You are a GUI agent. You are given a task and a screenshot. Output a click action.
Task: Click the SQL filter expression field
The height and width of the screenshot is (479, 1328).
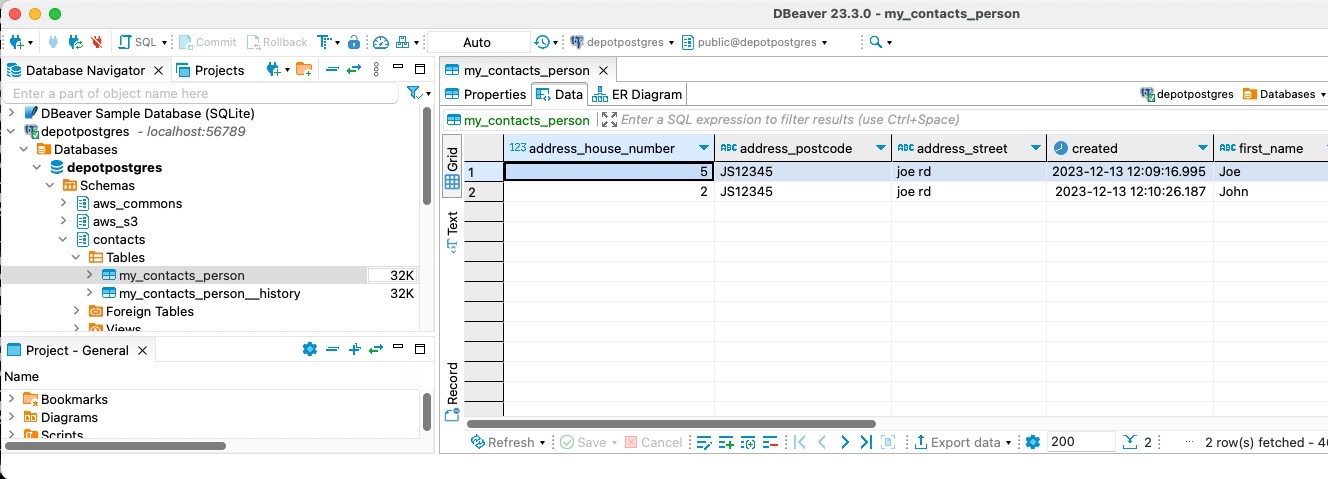pyautogui.click(x=790, y=120)
